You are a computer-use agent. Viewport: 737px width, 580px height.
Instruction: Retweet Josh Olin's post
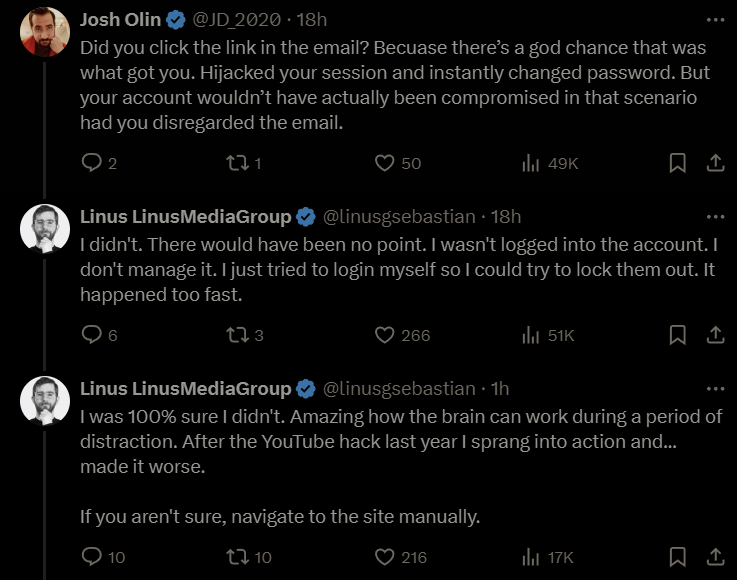click(238, 163)
